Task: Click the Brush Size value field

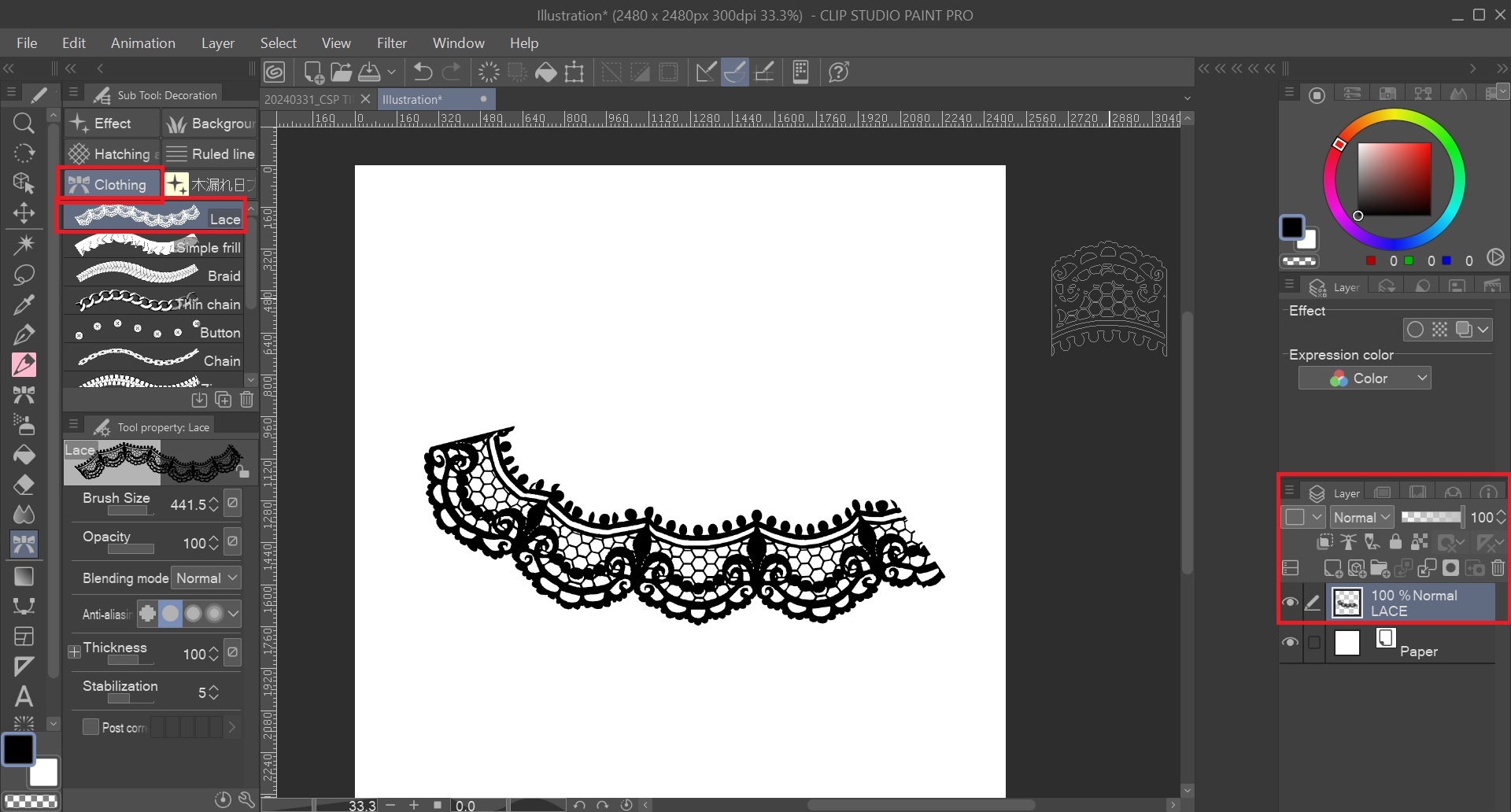Action: [188, 504]
